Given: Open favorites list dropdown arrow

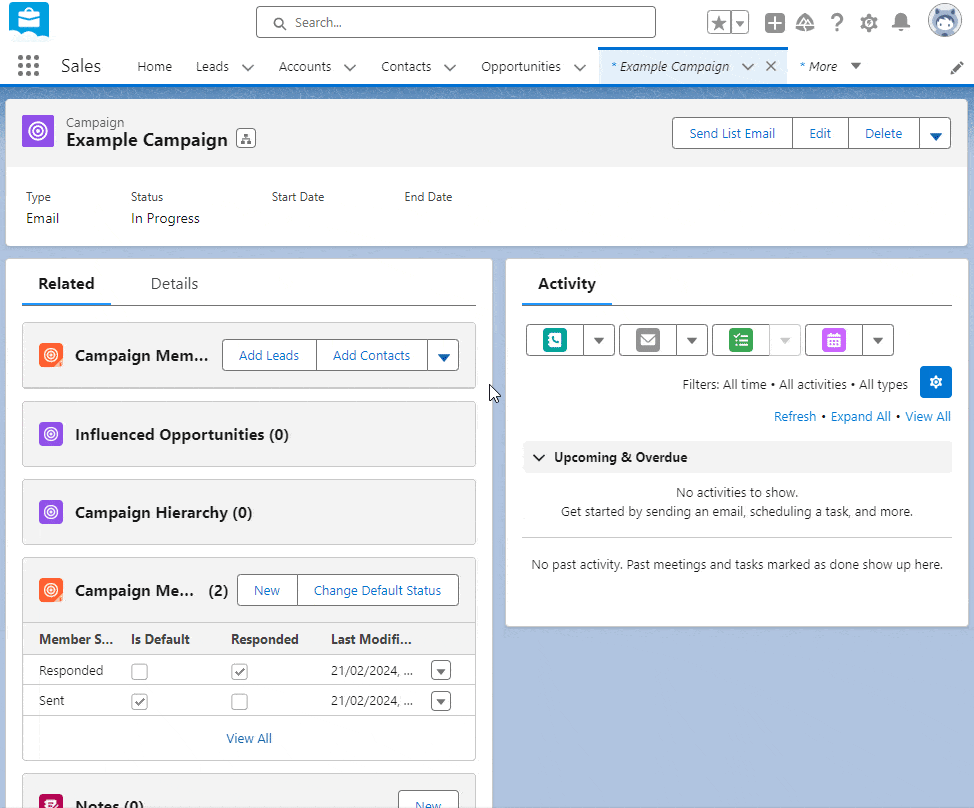Looking at the screenshot, I should pyautogui.click(x=740, y=23).
